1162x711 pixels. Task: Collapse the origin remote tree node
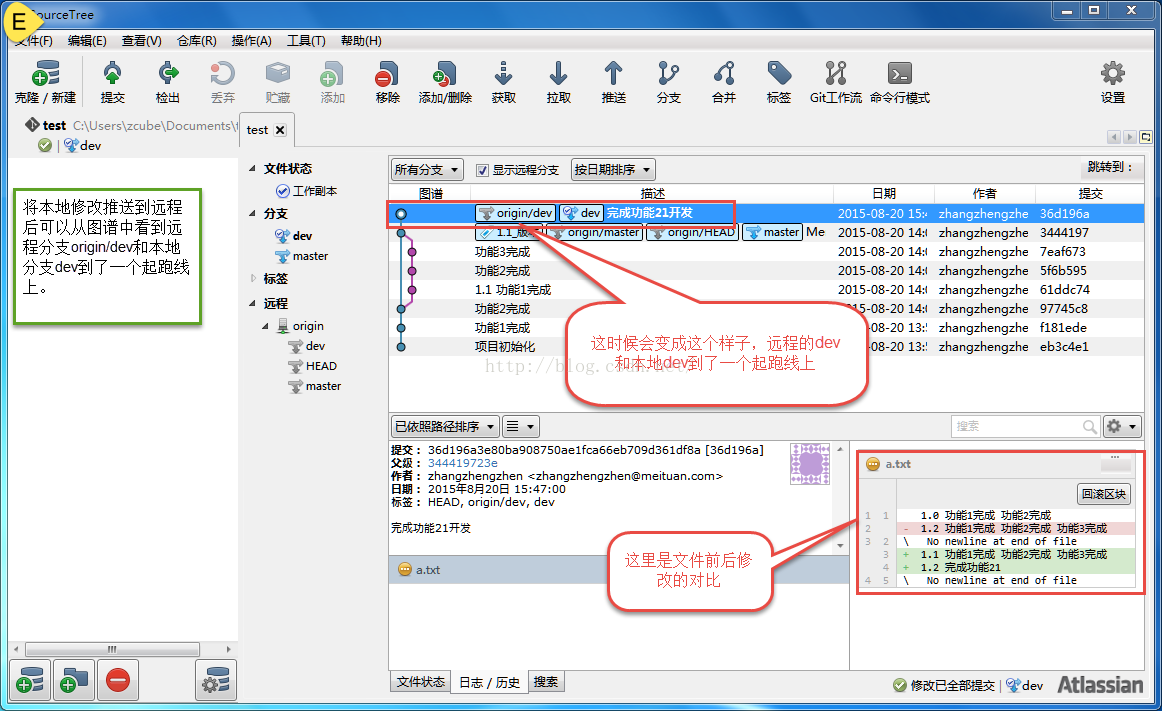pos(265,326)
